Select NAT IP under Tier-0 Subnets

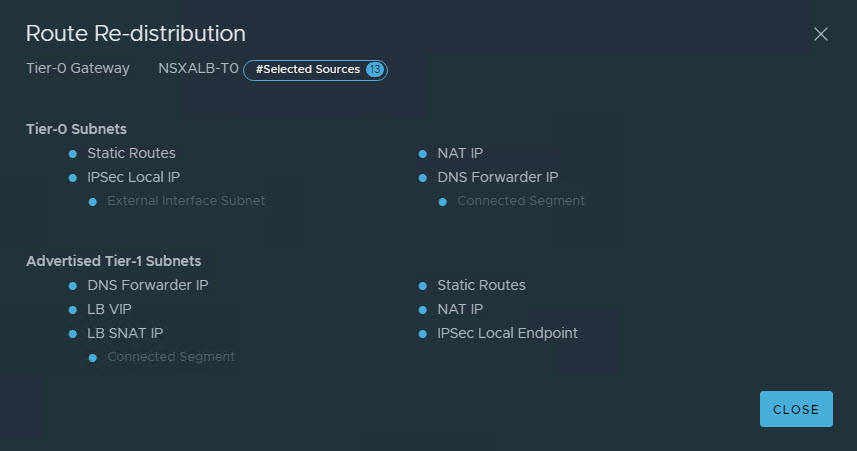click(x=460, y=153)
